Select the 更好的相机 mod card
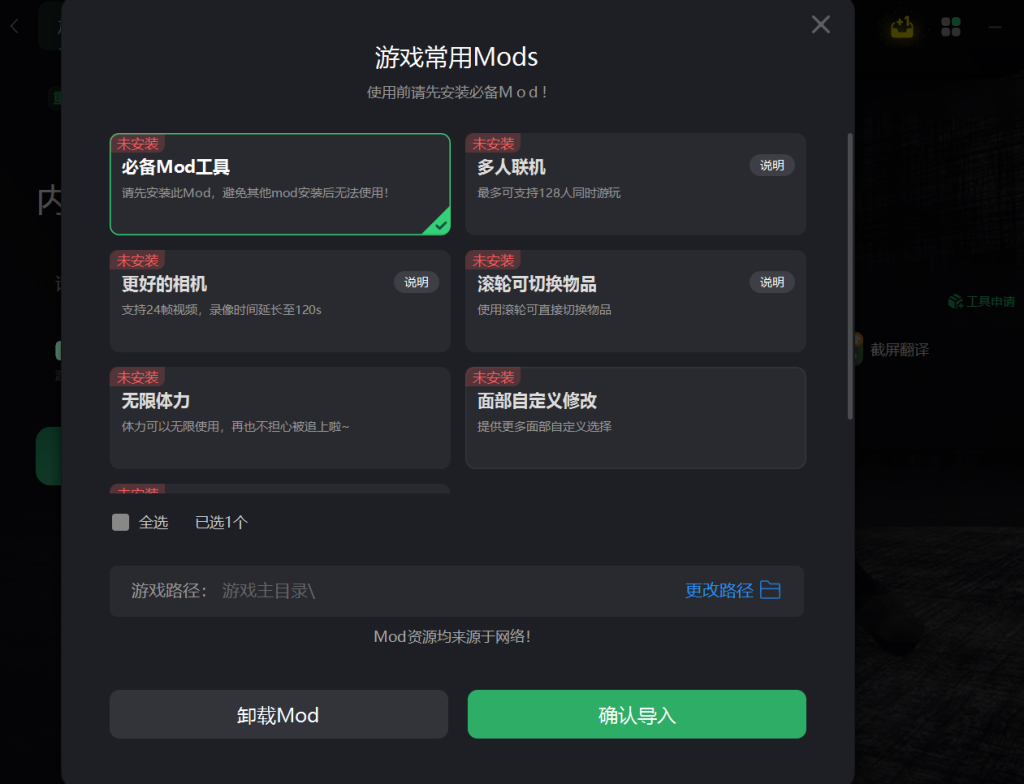This screenshot has width=1024, height=784. (x=280, y=301)
